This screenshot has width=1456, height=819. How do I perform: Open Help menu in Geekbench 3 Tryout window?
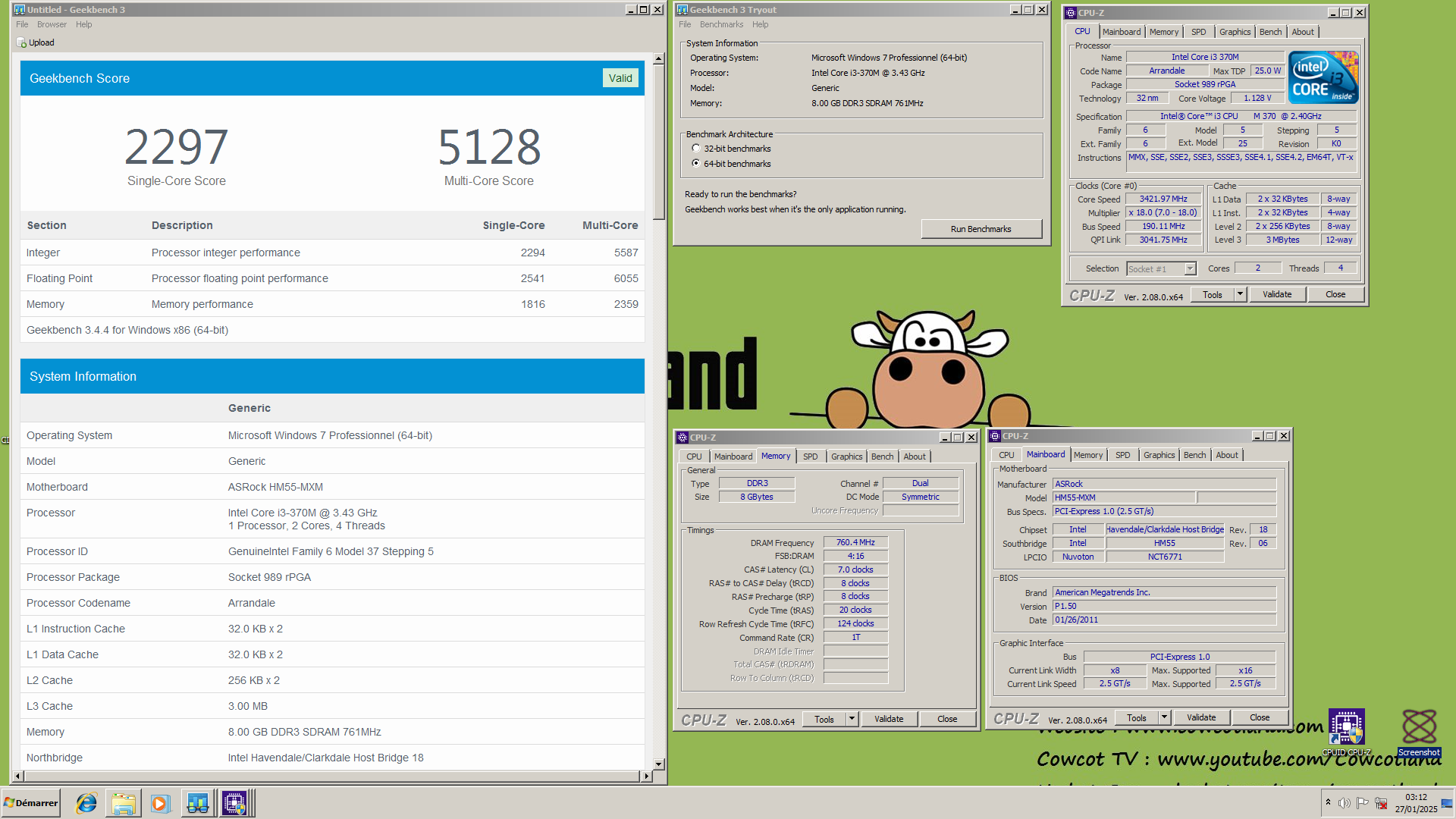(760, 25)
